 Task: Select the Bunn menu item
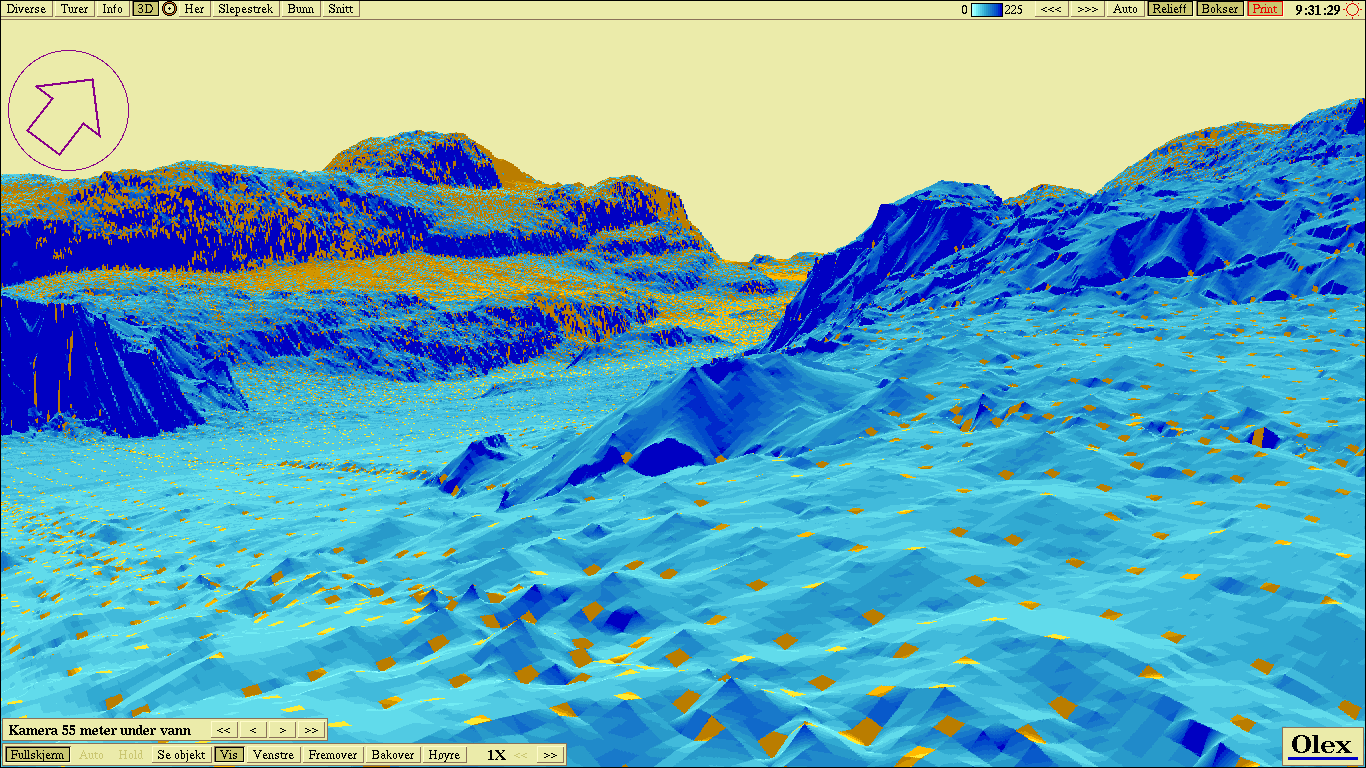[300, 9]
